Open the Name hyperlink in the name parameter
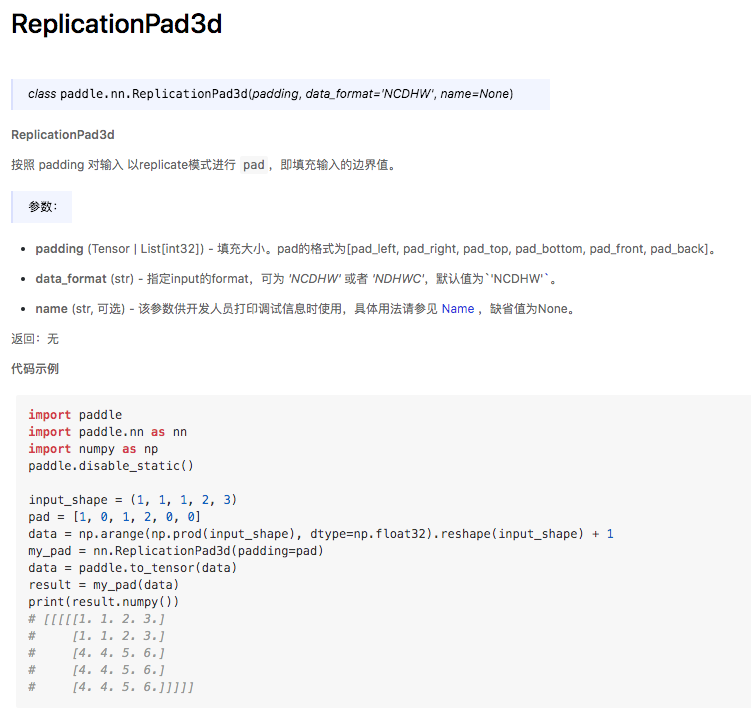This screenshot has width=751, height=708. (x=457, y=309)
